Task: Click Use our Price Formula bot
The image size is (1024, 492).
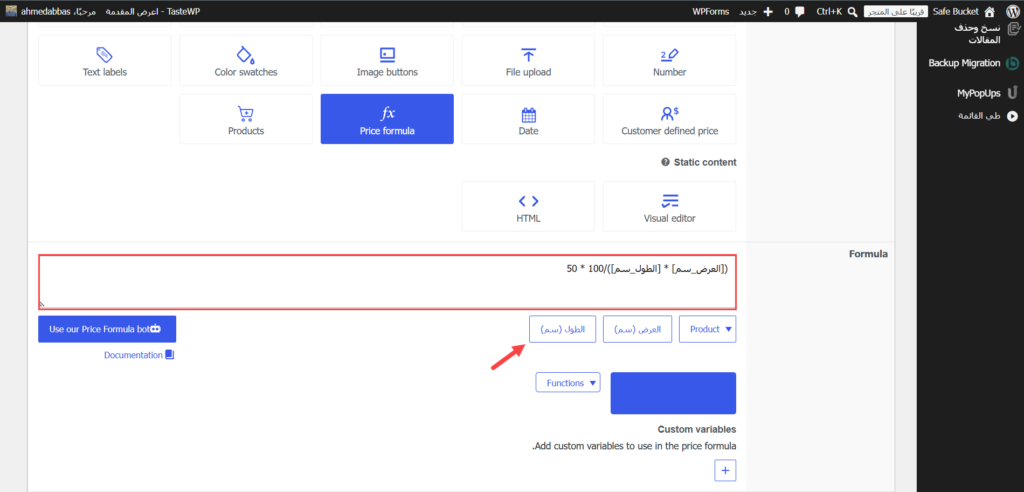Action: (107, 329)
